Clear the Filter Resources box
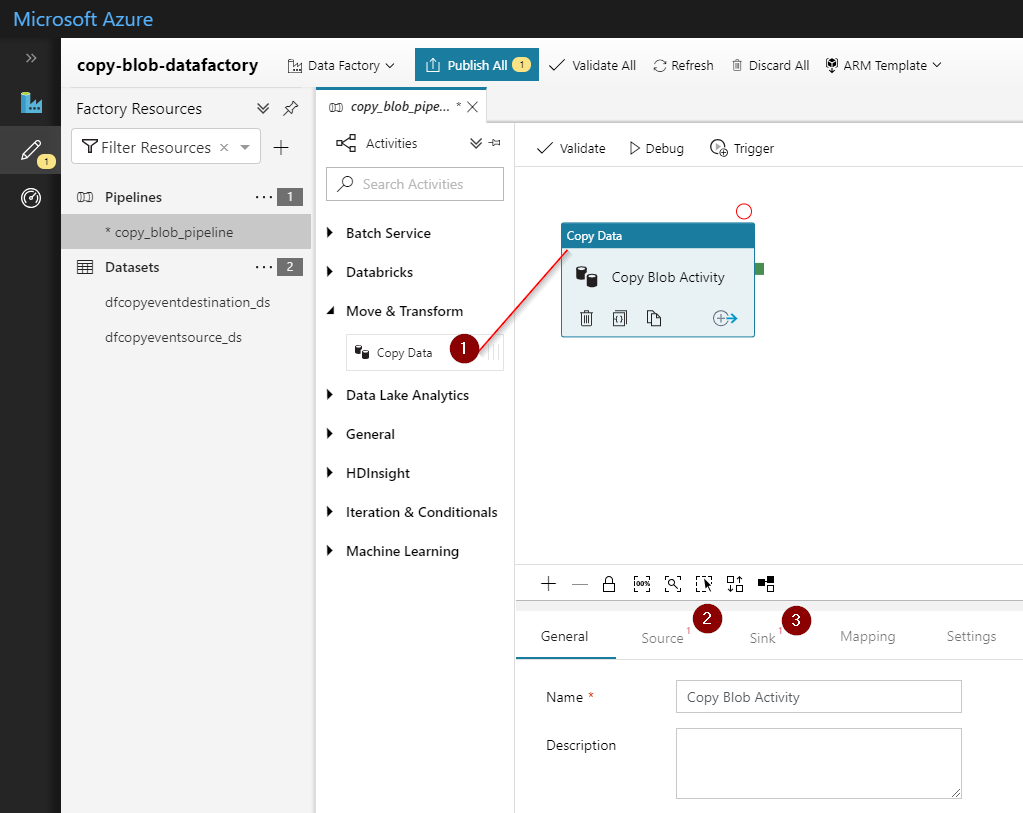 (x=224, y=147)
